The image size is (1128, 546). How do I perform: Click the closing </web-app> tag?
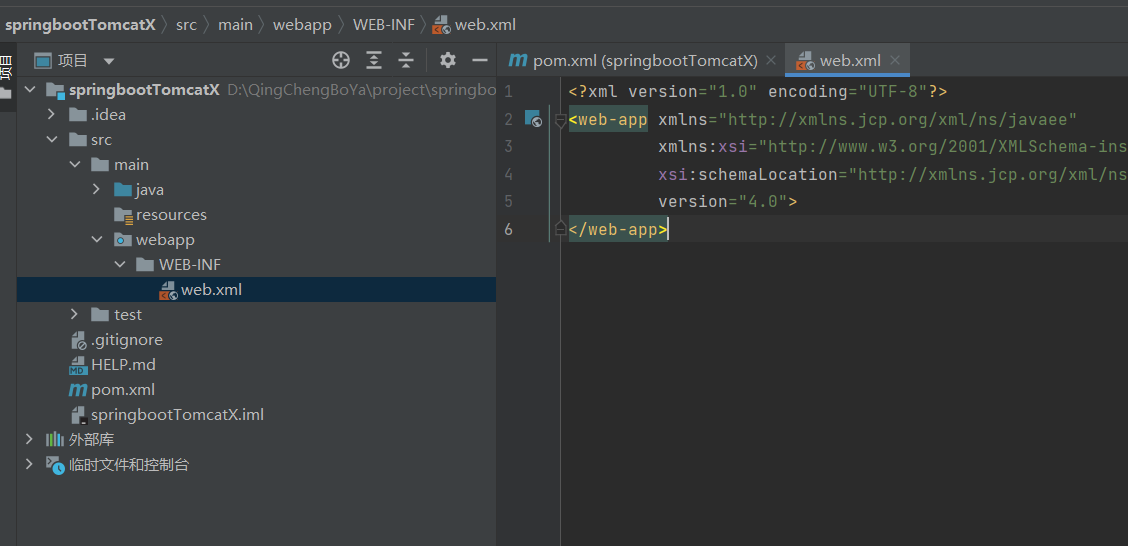619,229
